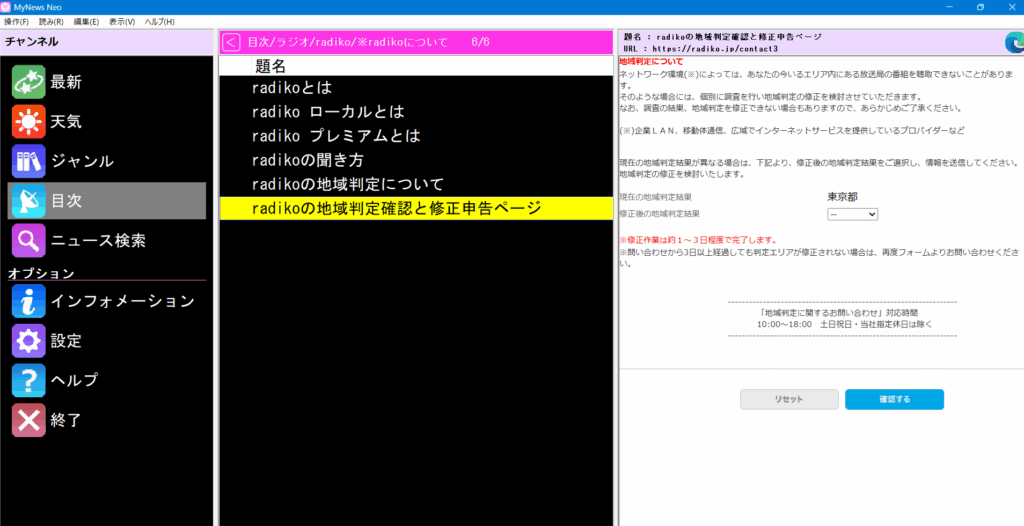Click the 東京都 region result text
The image size is (1024, 526).
click(842, 197)
